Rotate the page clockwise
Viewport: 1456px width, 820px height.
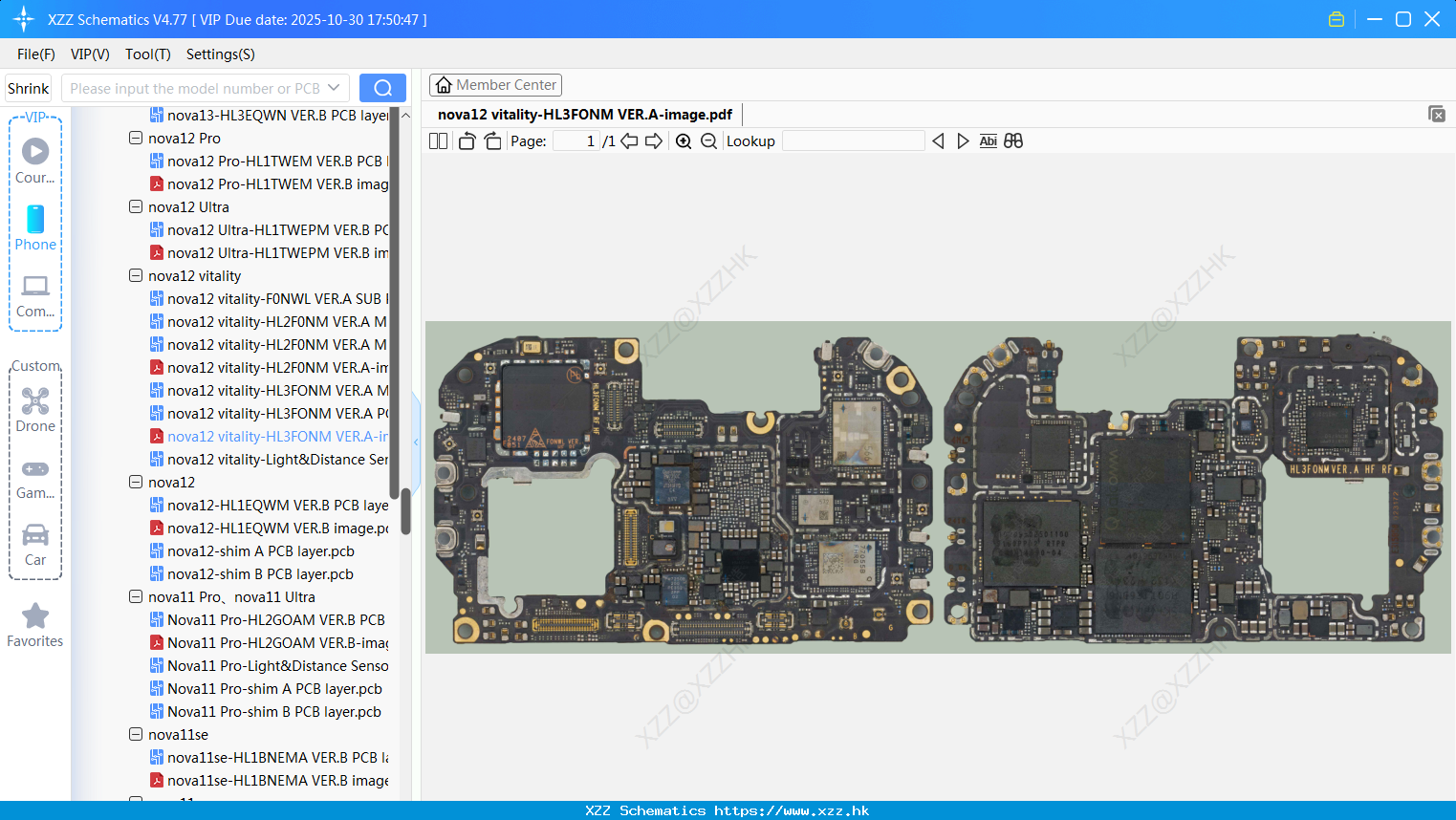click(x=492, y=141)
